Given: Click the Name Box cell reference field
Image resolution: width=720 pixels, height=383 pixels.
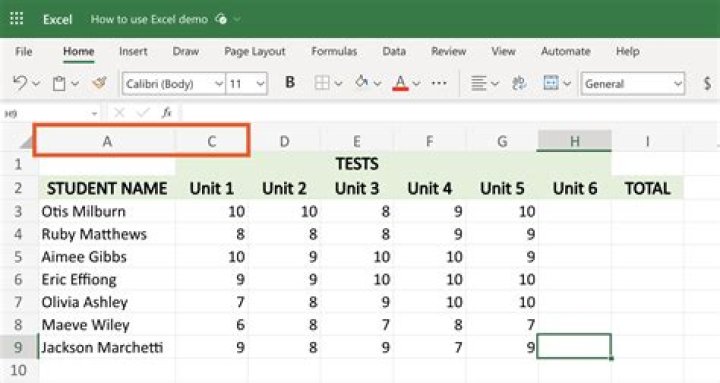Looking at the screenshot, I should [45, 113].
